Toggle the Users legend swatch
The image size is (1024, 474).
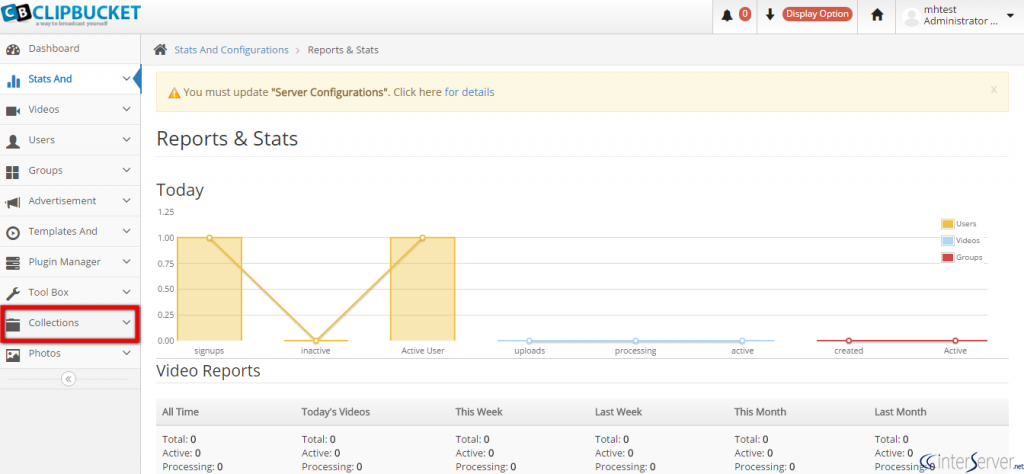[x=948, y=224]
